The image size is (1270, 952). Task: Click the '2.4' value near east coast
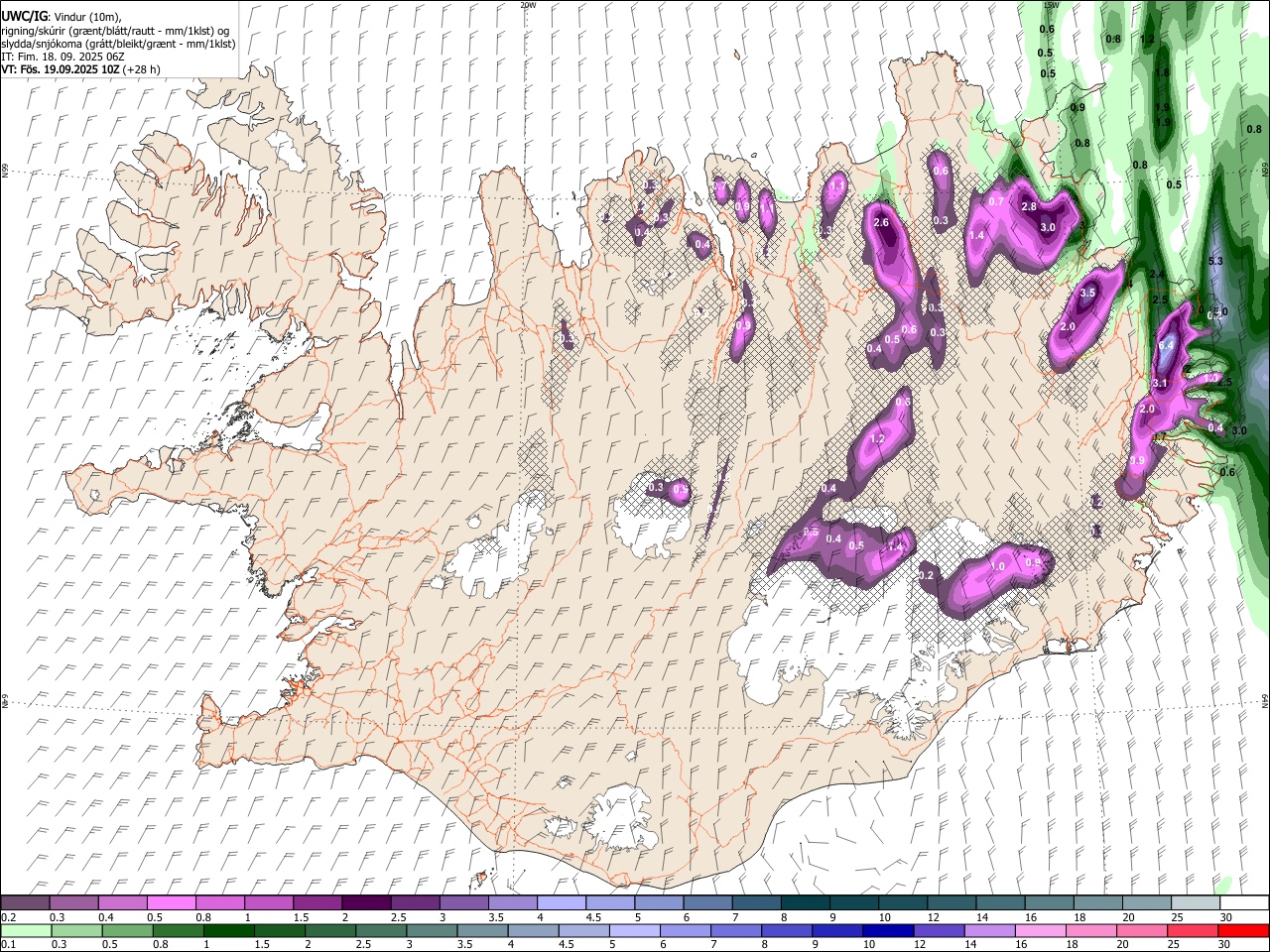tap(1157, 275)
